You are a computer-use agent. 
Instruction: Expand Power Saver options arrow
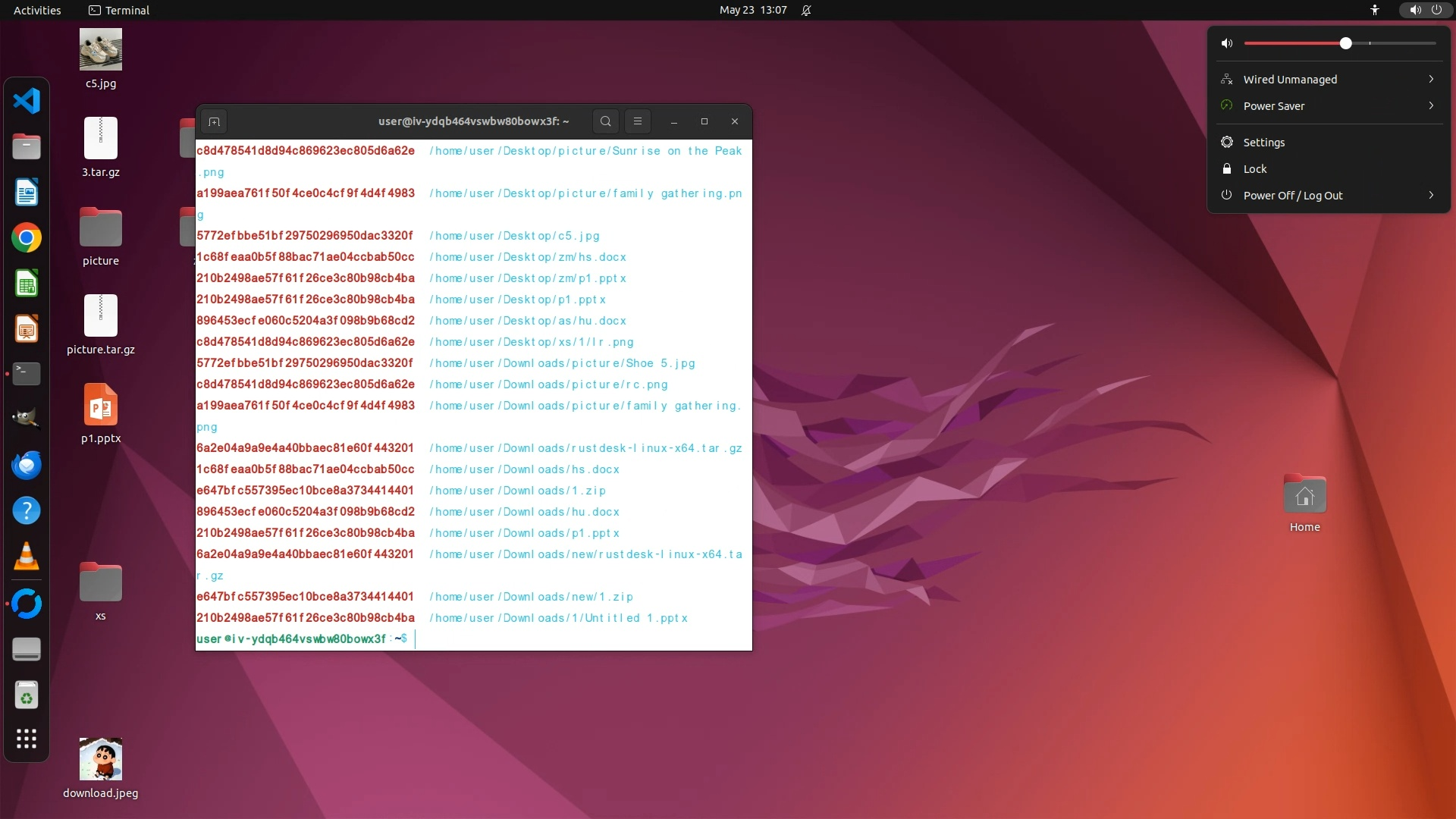click(x=1430, y=105)
